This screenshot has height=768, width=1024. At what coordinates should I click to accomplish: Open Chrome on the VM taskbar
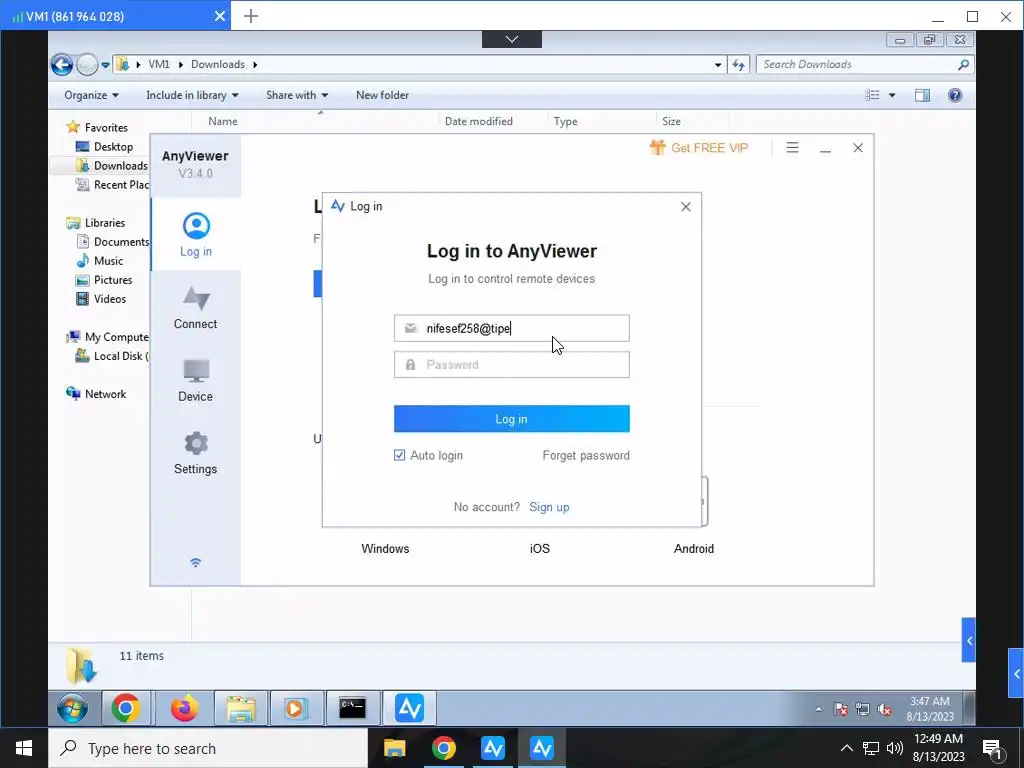(x=125, y=708)
